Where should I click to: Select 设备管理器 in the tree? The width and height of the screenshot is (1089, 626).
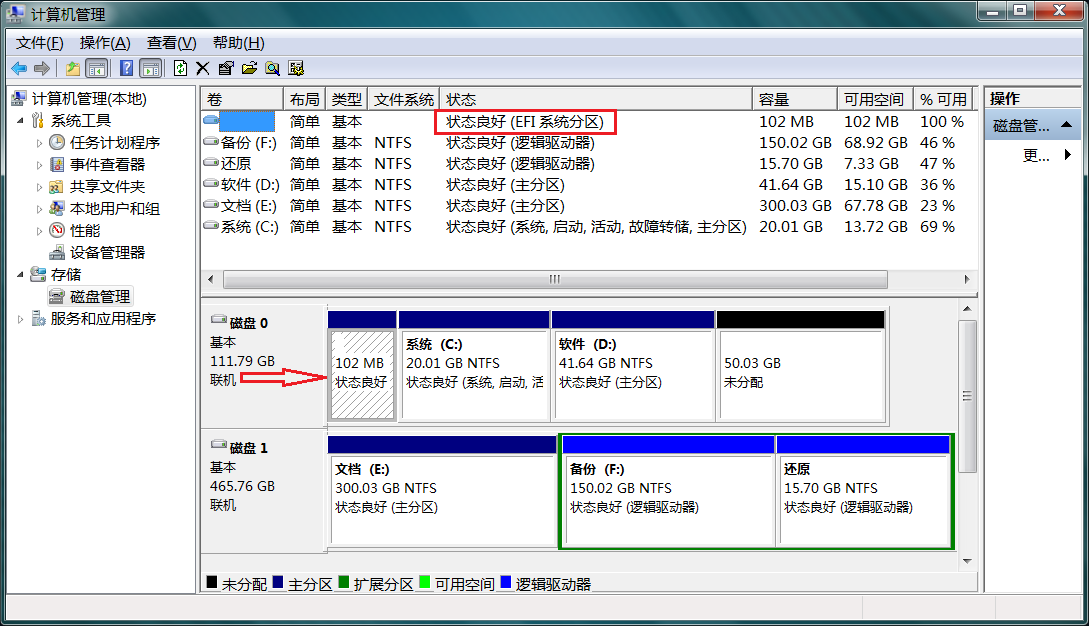pyautogui.click(x=107, y=253)
